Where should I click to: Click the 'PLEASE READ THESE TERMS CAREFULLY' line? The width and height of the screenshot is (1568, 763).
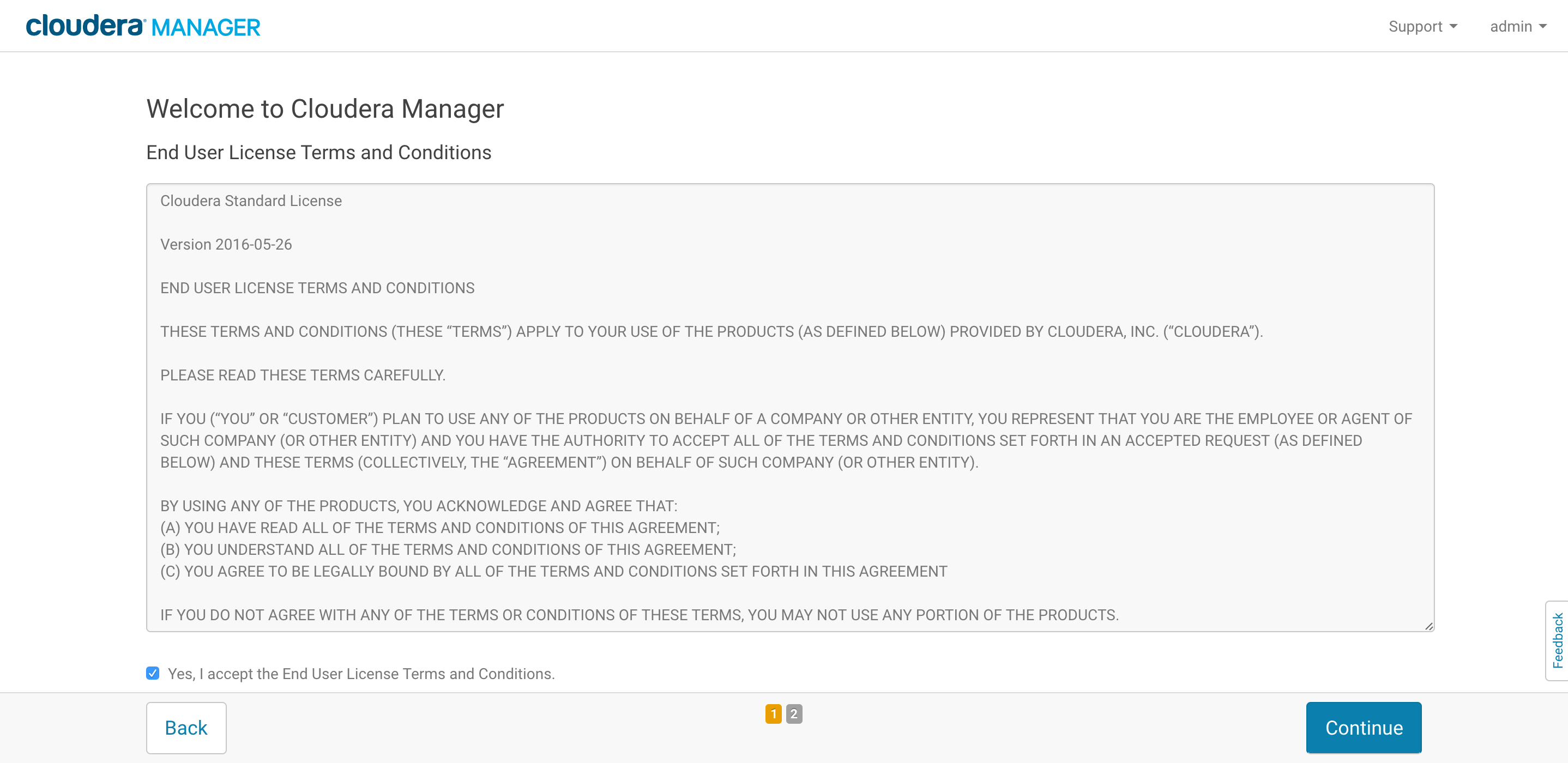pyautogui.click(x=303, y=376)
